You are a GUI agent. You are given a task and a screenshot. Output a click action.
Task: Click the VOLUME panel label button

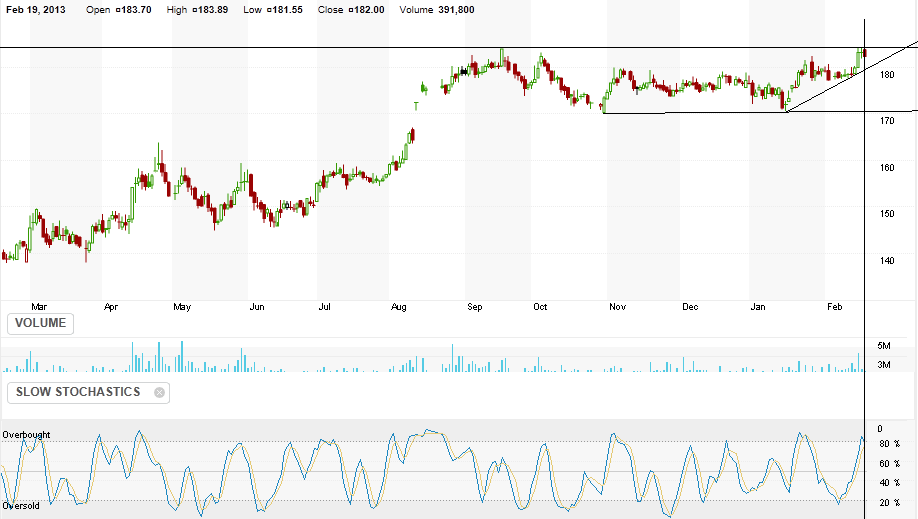point(41,323)
